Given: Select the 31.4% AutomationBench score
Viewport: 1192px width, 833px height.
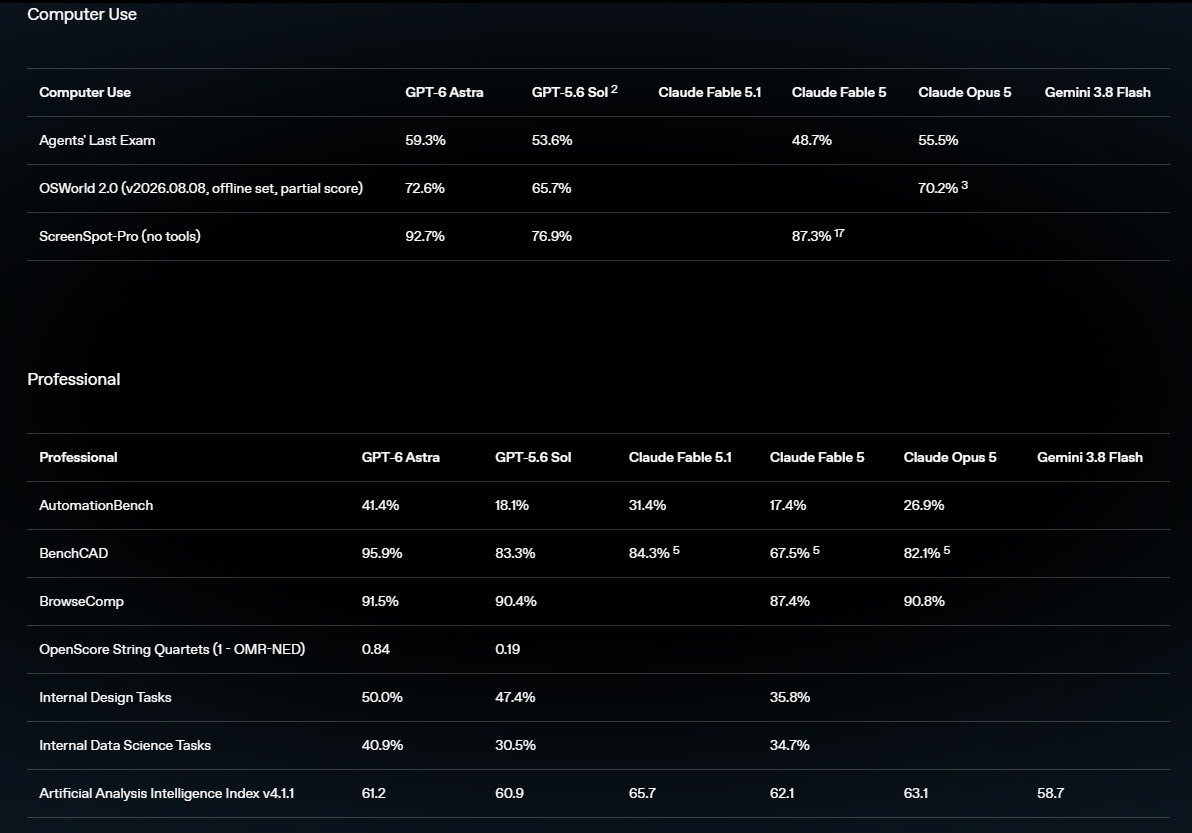Looking at the screenshot, I should (647, 505).
